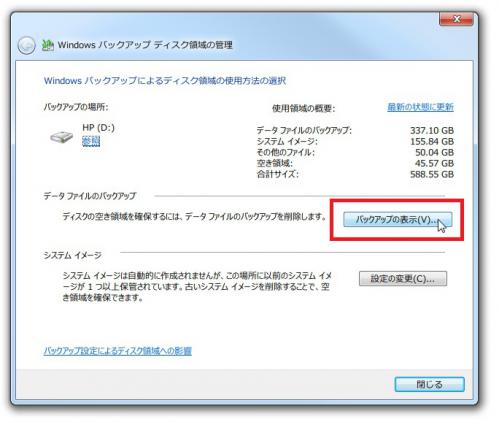Close the dialog with the red X
The height and width of the screenshot is (422, 499).
tap(456, 19)
